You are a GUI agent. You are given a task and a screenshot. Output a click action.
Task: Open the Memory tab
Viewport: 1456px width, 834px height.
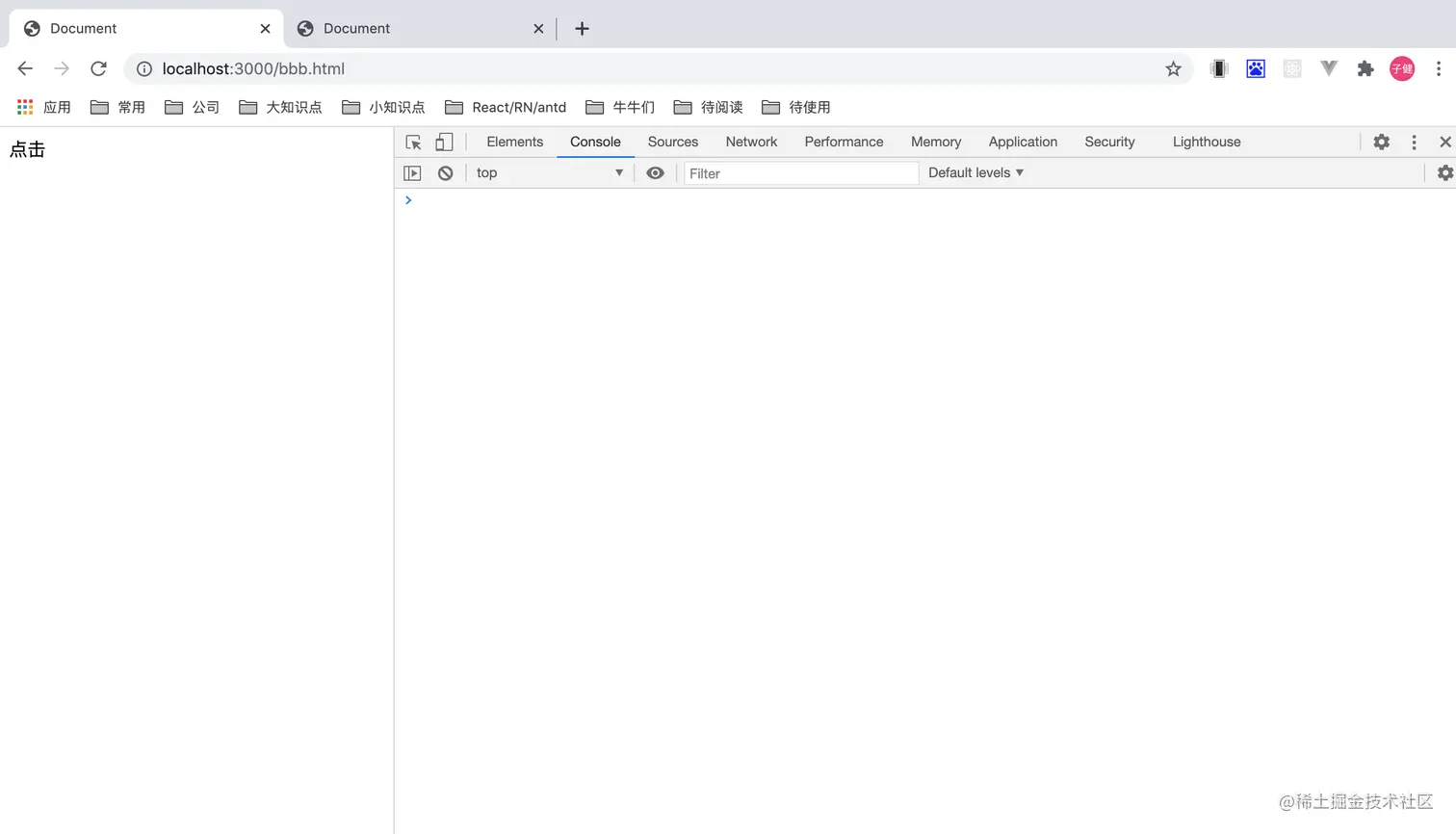pyautogui.click(x=936, y=142)
